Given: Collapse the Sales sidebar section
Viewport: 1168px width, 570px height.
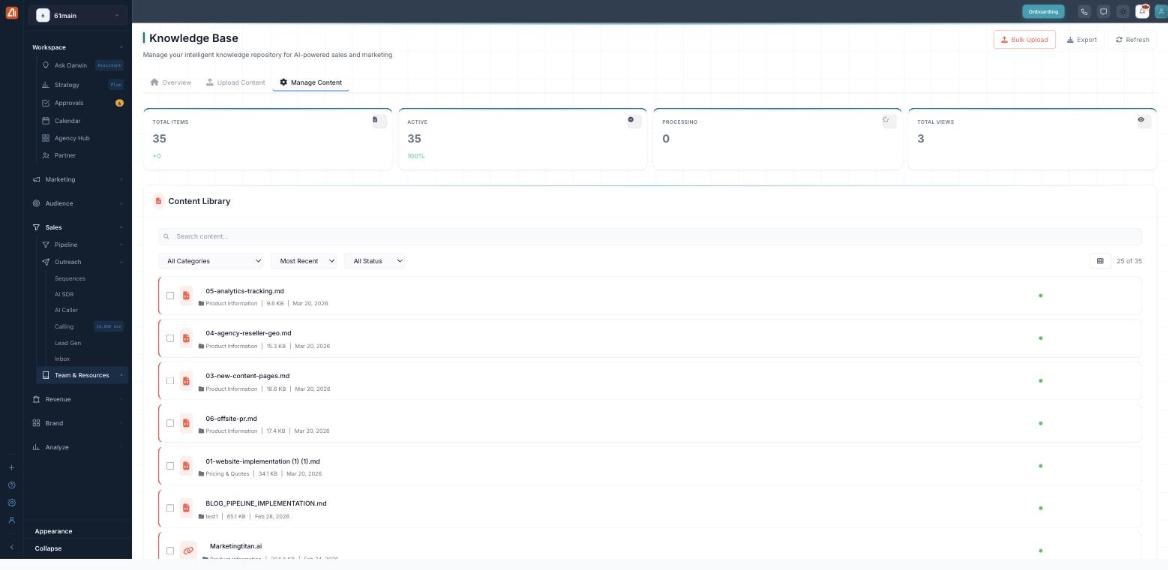Looking at the screenshot, I should click(78, 227).
